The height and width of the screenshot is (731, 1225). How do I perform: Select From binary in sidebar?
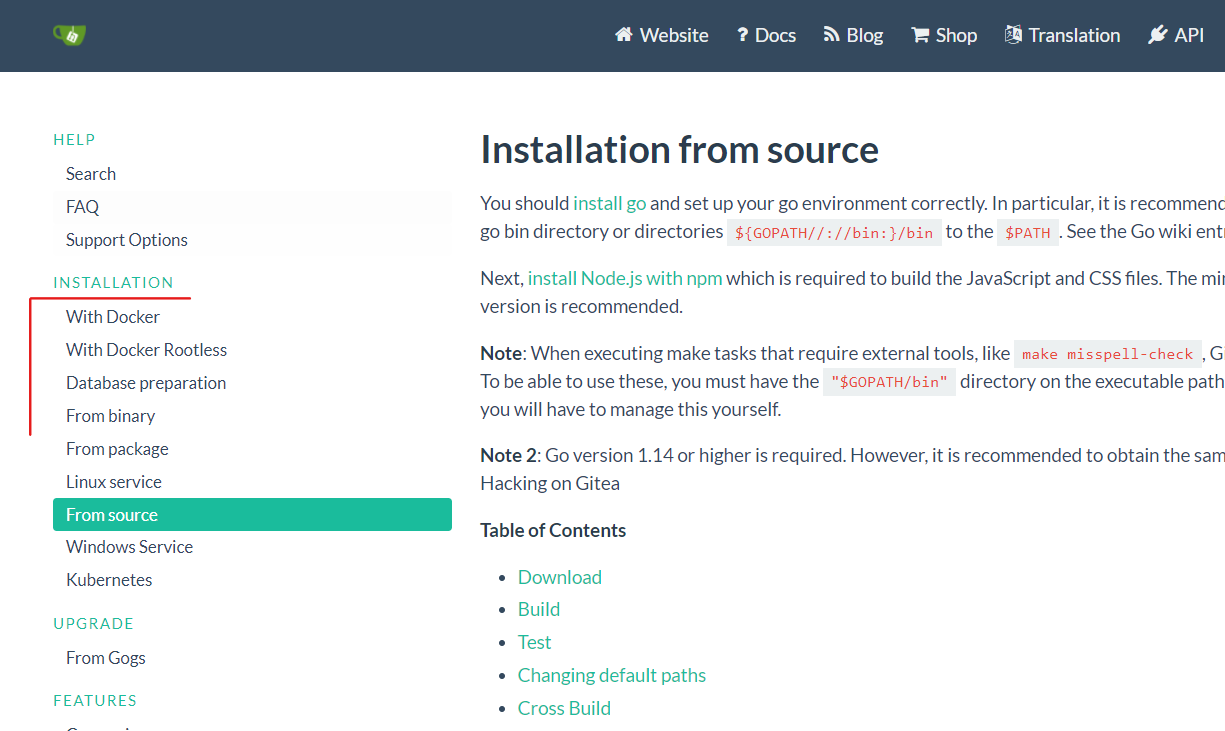coord(110,416)
